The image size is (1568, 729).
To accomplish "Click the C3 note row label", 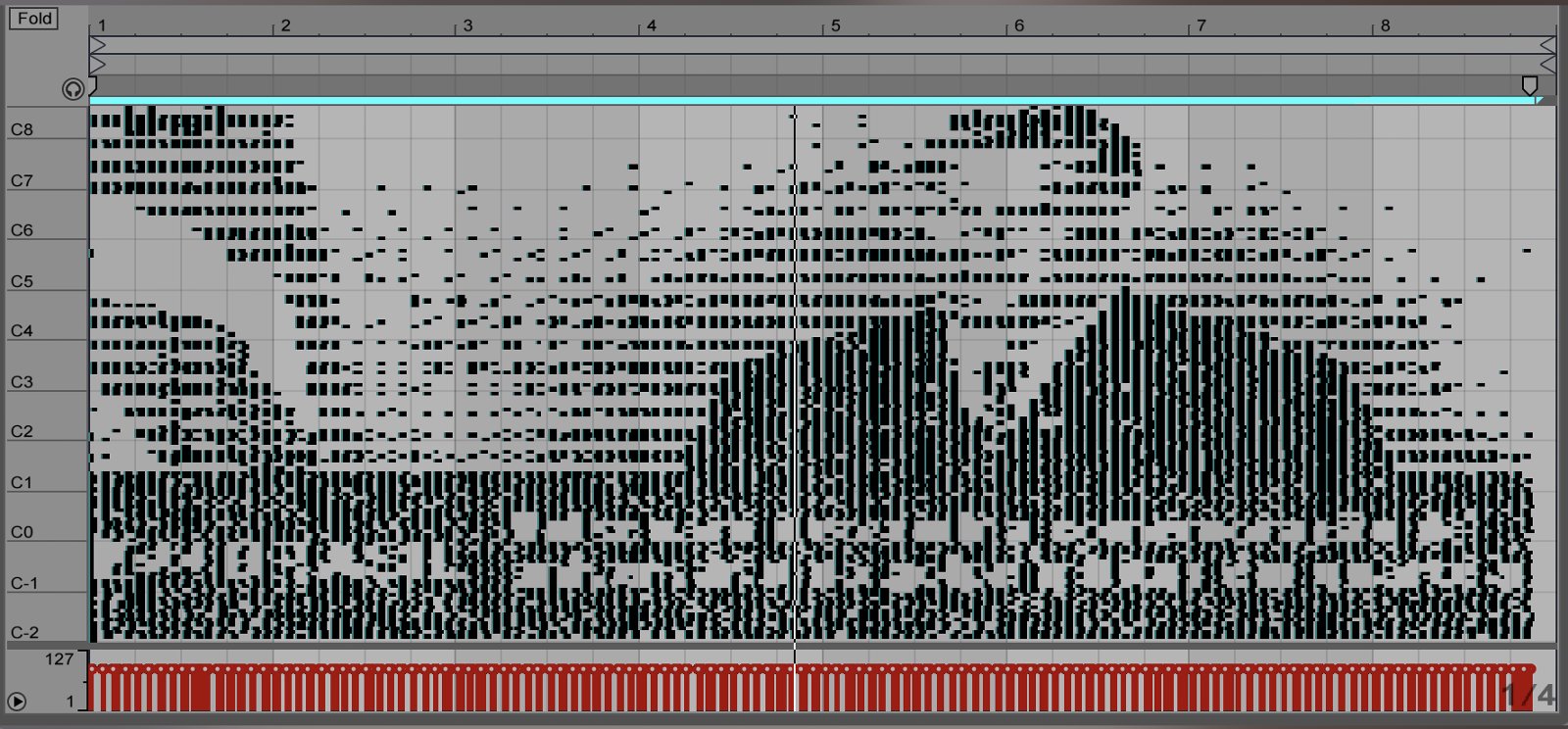I will coord(22,382).
